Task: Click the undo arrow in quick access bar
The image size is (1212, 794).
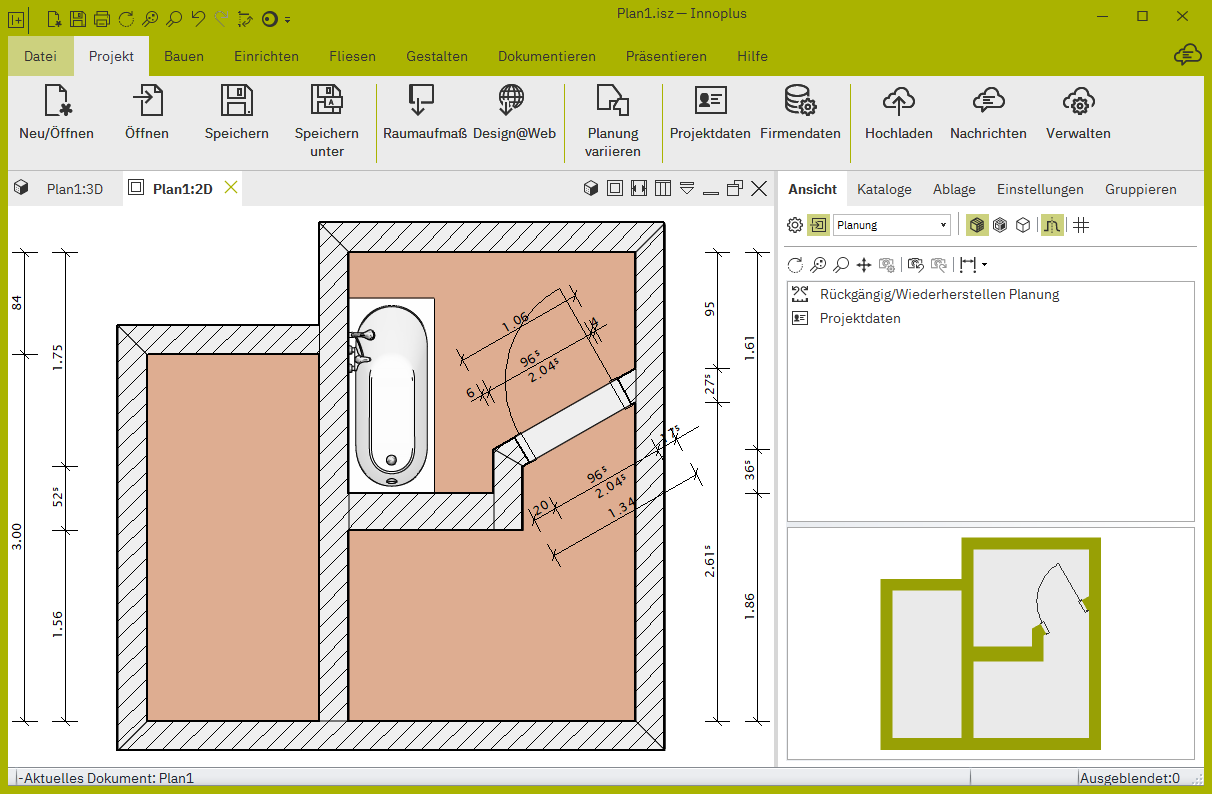Action: point(197,18)
